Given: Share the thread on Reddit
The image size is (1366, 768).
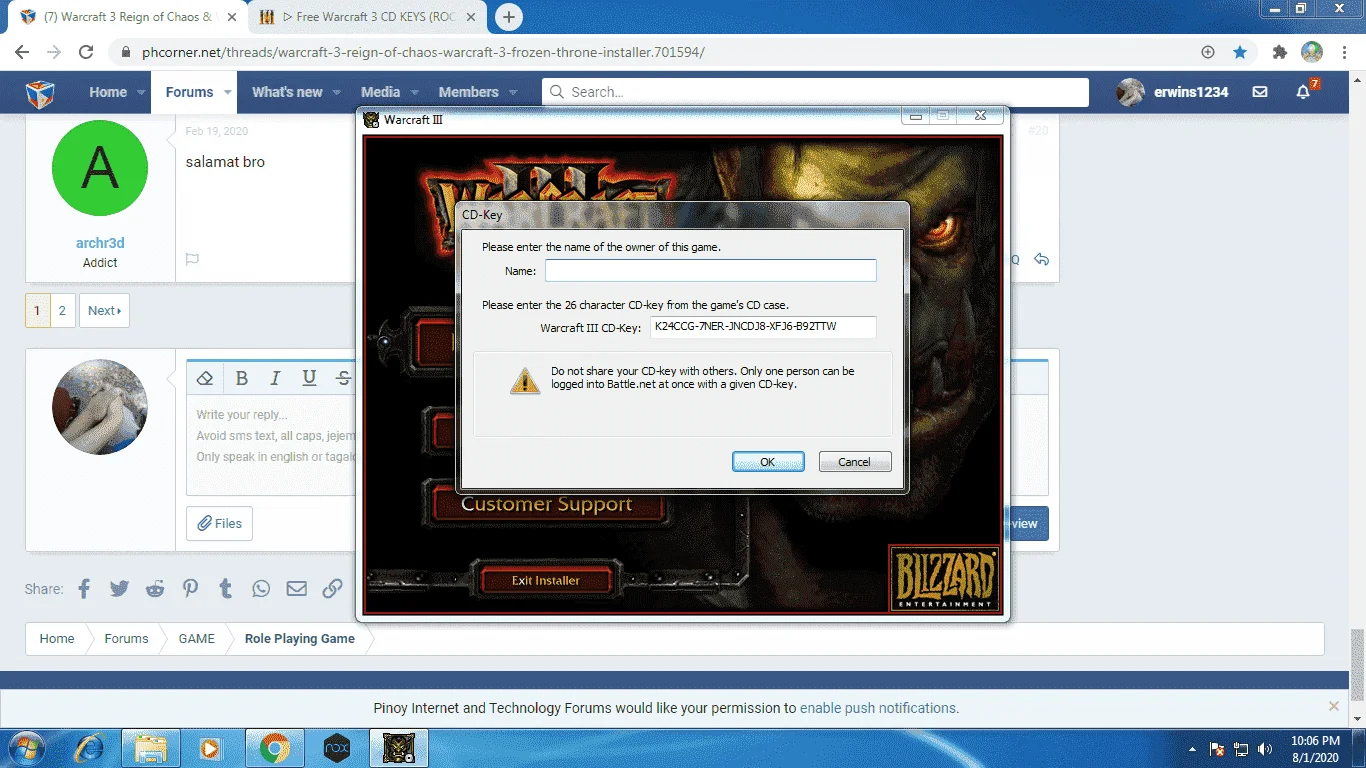Looking at the screenshot, I should (155, 589).
